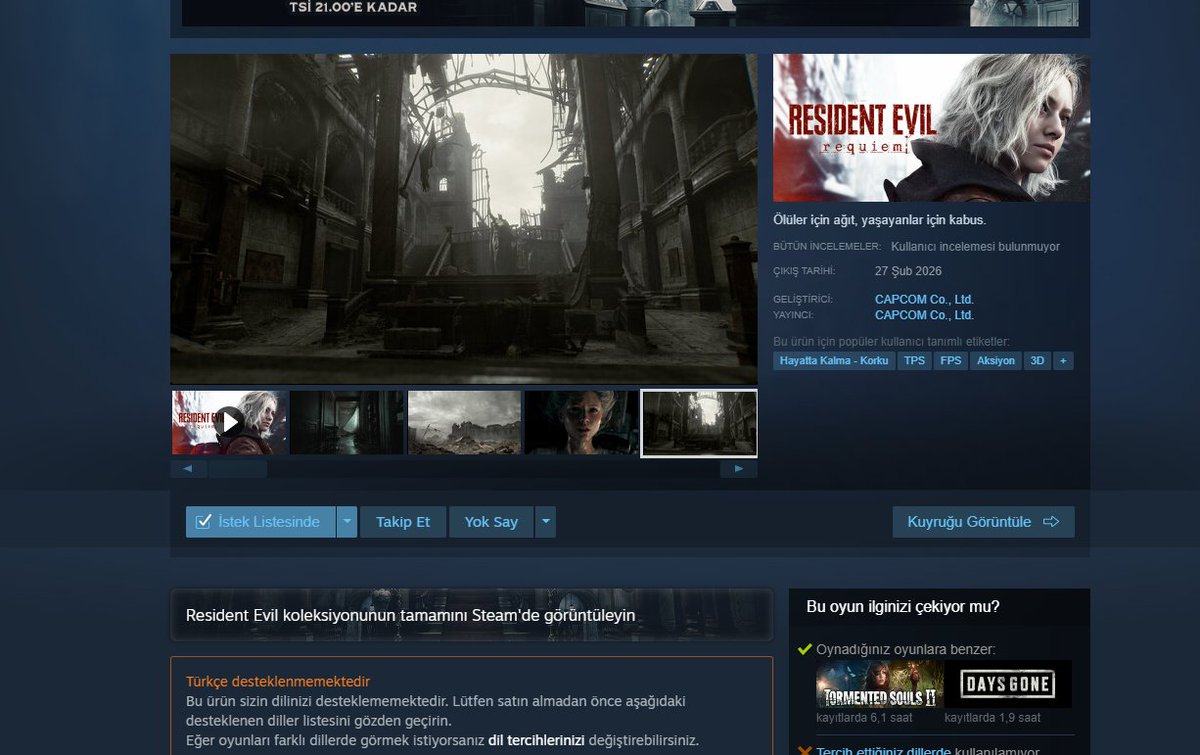
Task: Click the 27 Şub 2026 release date
Action: click(x=908, y=271)
